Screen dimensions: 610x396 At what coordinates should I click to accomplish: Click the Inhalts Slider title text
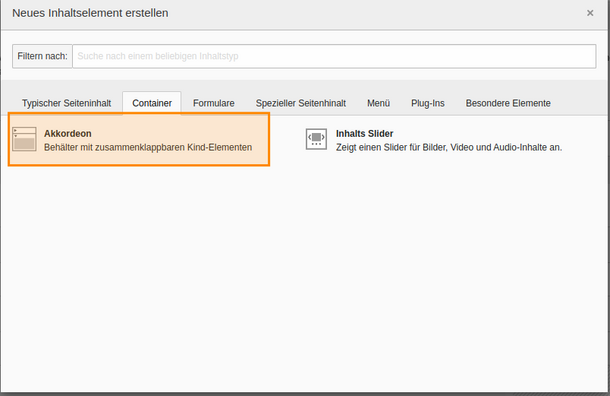tap(365, 133)
